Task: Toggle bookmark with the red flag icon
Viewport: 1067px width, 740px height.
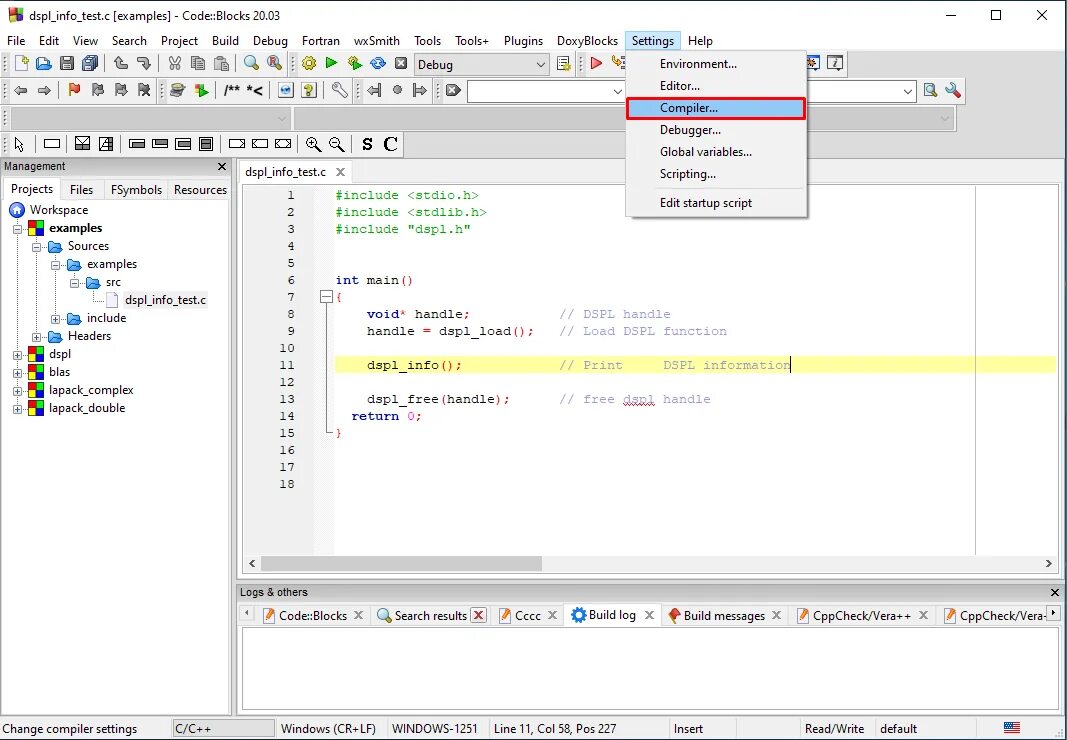Action: (74, 90)
